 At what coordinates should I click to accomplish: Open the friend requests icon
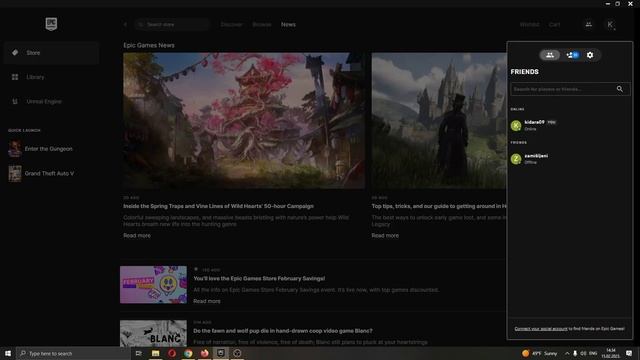coord(572,55)
